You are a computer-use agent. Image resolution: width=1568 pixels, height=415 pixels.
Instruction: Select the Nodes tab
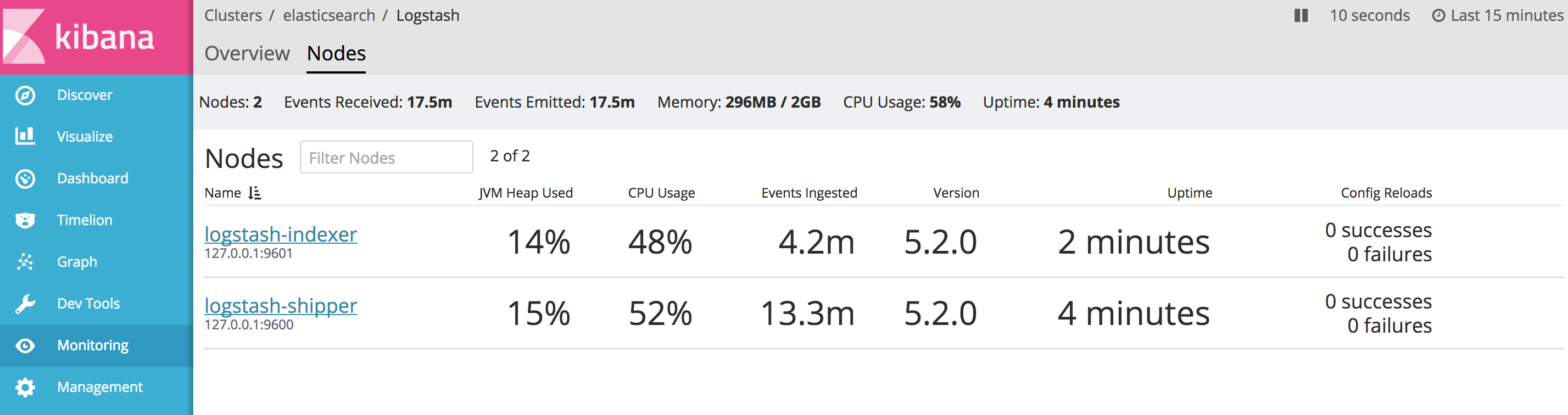(336, 54)
